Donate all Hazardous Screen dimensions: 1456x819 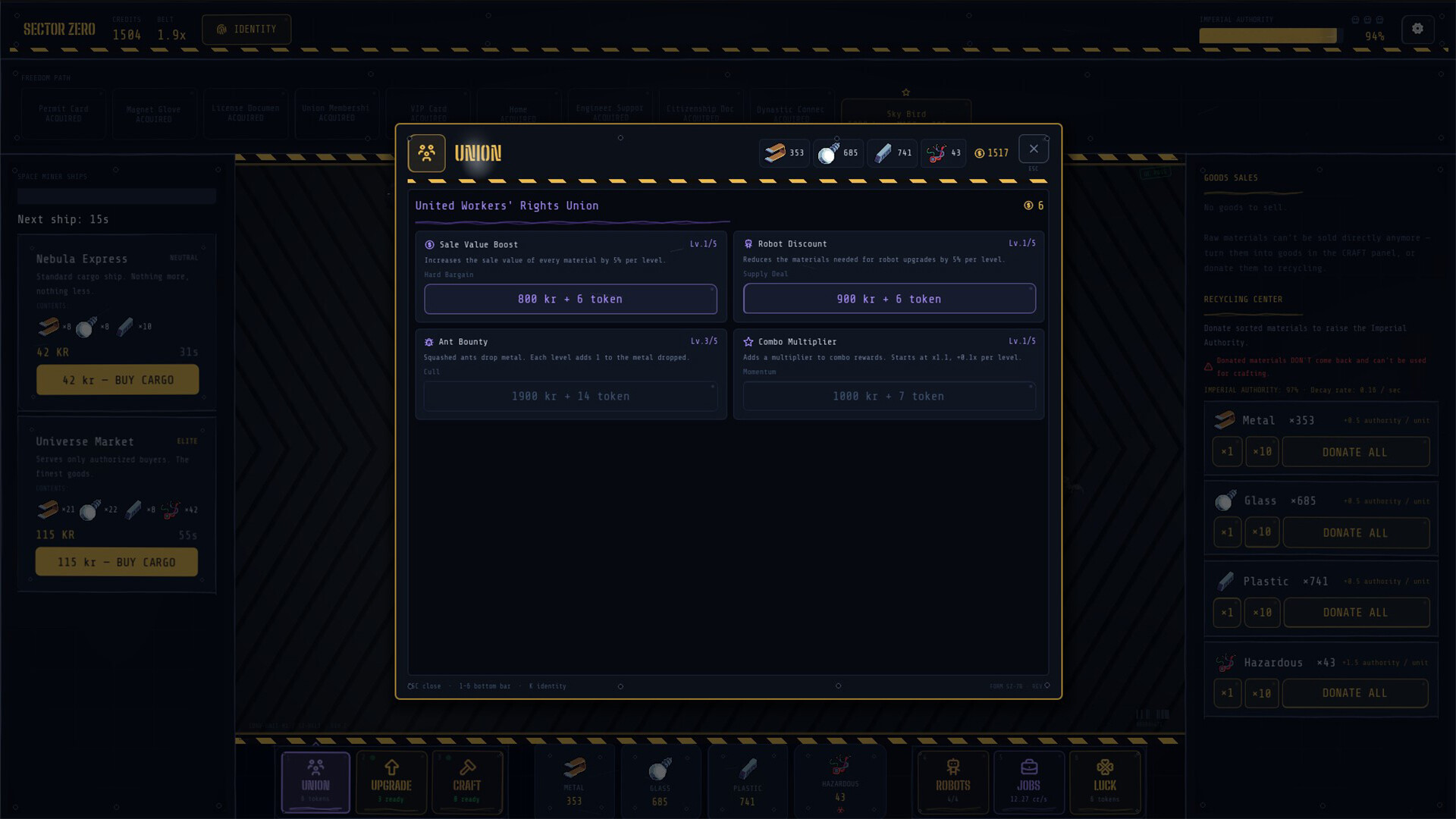tap(1355, 693)
